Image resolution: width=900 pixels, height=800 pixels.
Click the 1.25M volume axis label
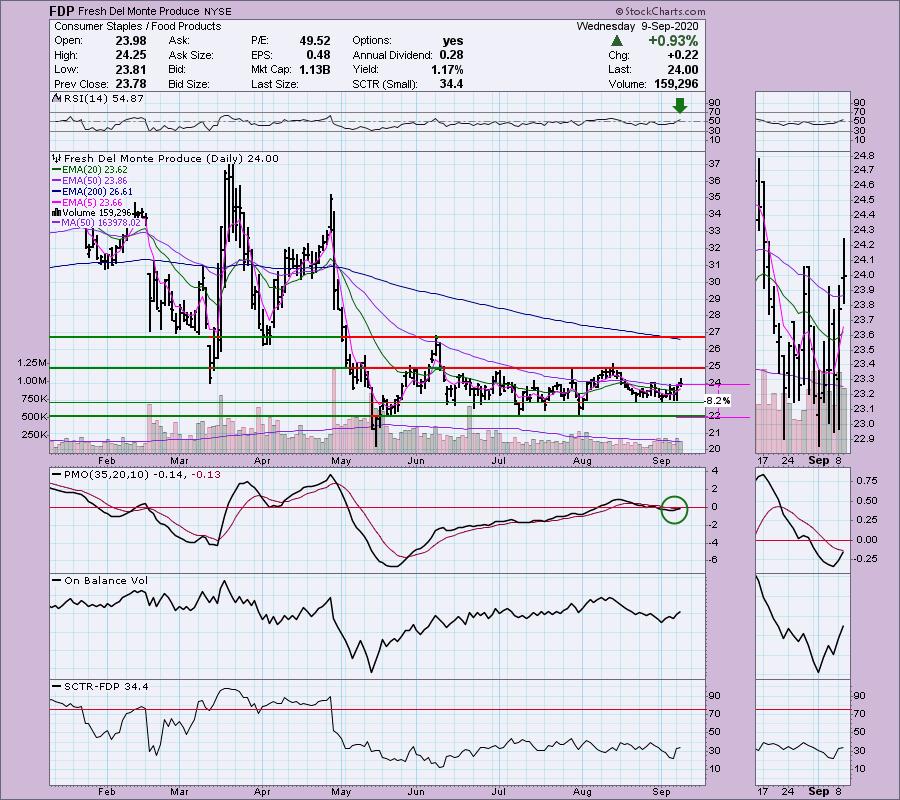point(32,363)
